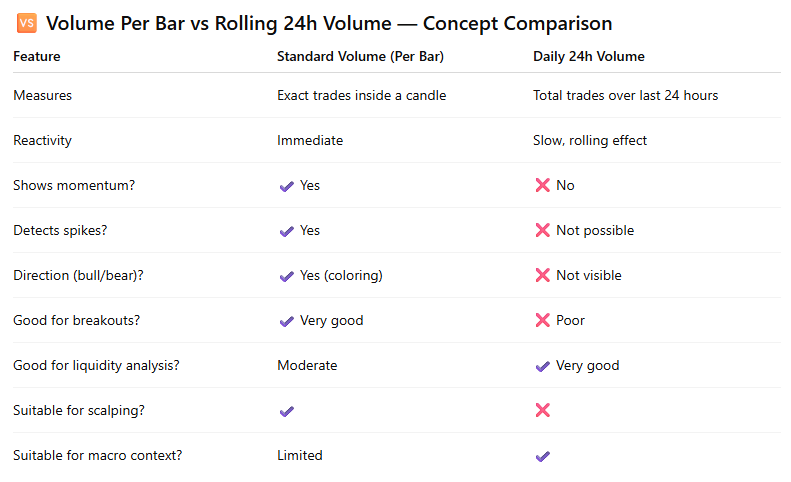Click the scalping row purple checkmark
791x482 pixels.
pyautogui.click(x=286, y=411)
